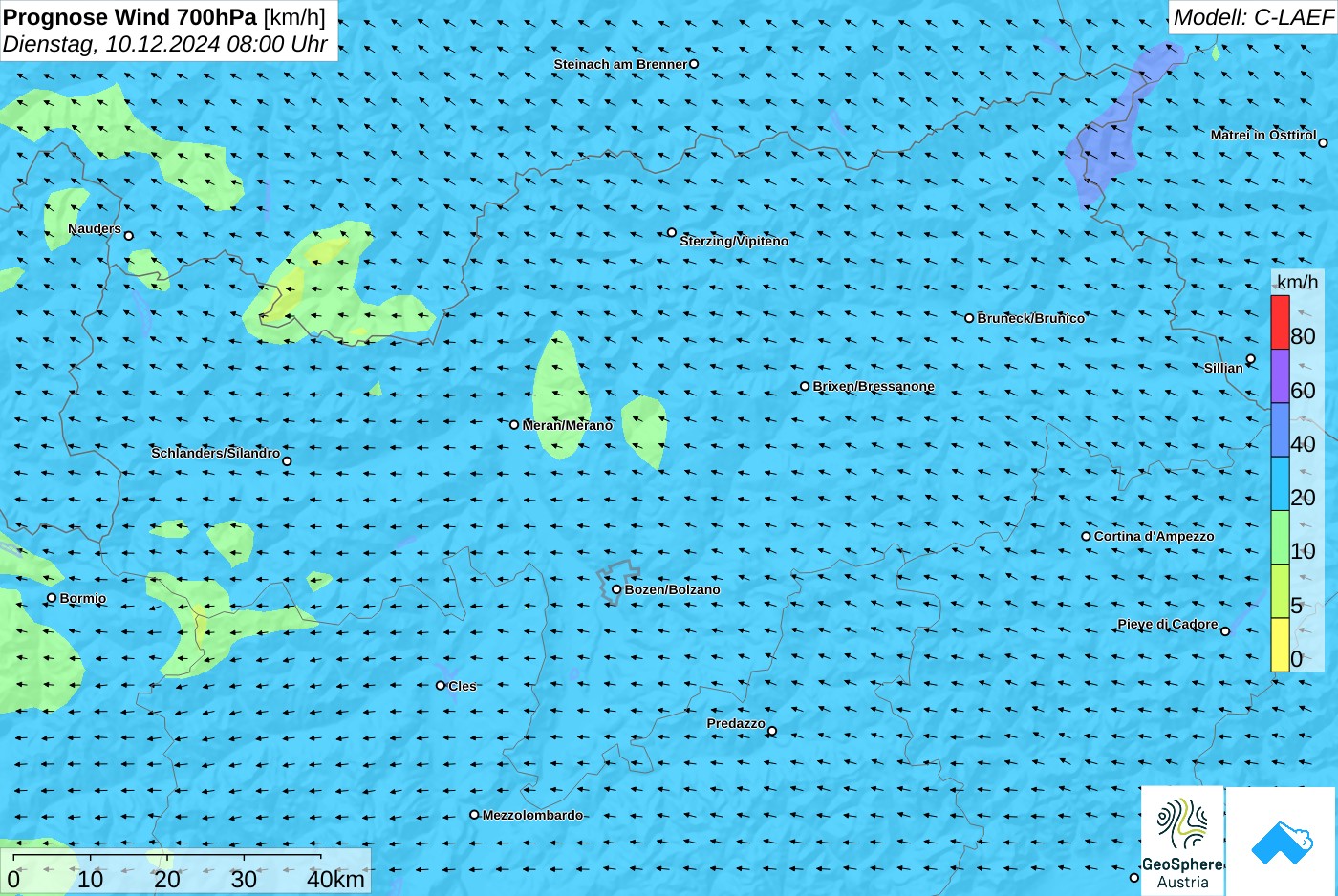This screenshot has height=896, width=1338.
Task: Click the Schlanders/Silandro marker circle
Action: (287, 461)
